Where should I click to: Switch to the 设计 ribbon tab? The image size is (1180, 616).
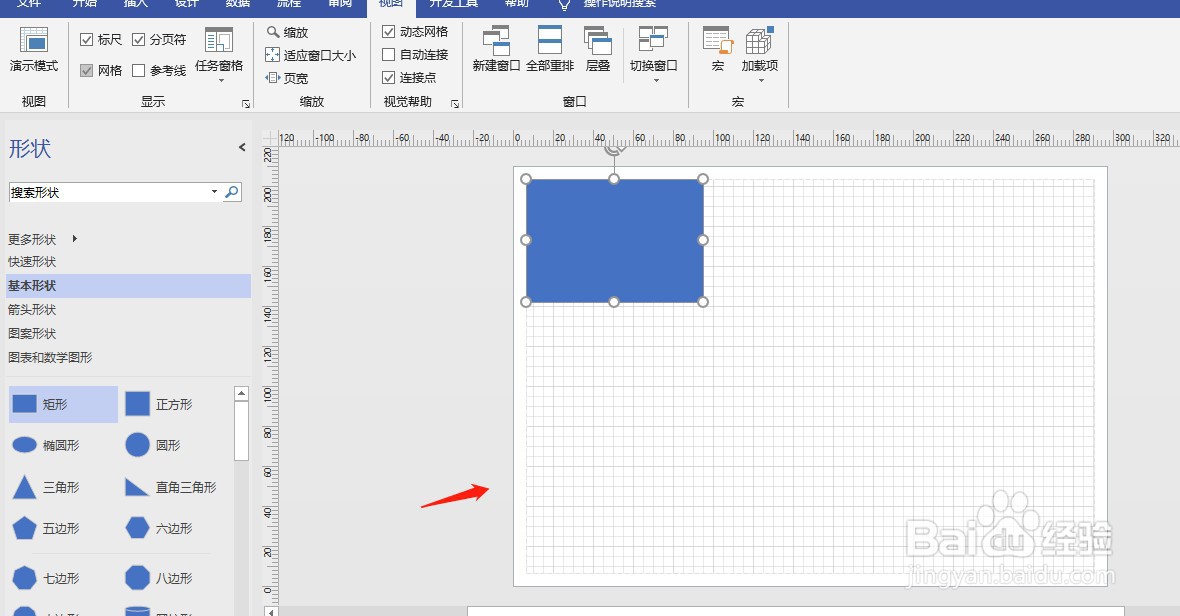[187, 4]
